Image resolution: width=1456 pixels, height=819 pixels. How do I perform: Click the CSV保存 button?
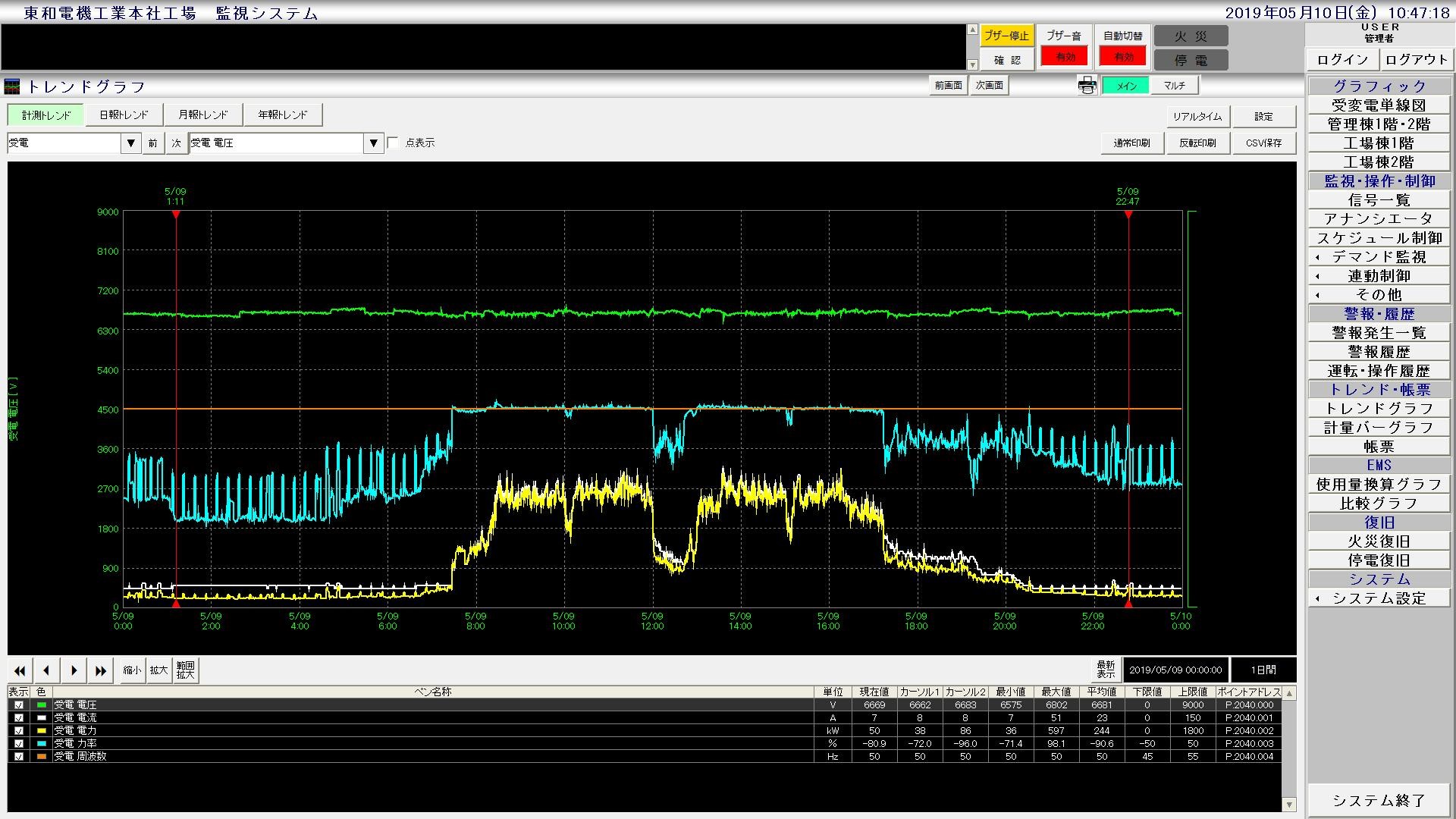1263,143
